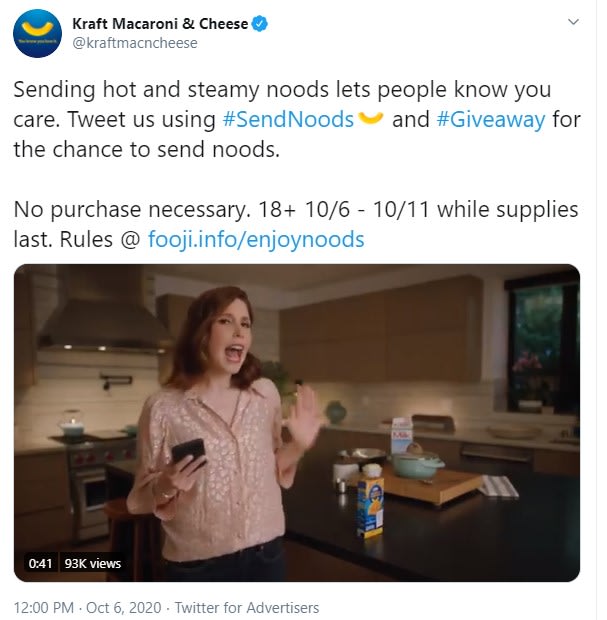The width and height of the screenshot is (607, 620).
Task: Expand the tweet options chevron
Action: pos(573,22)
